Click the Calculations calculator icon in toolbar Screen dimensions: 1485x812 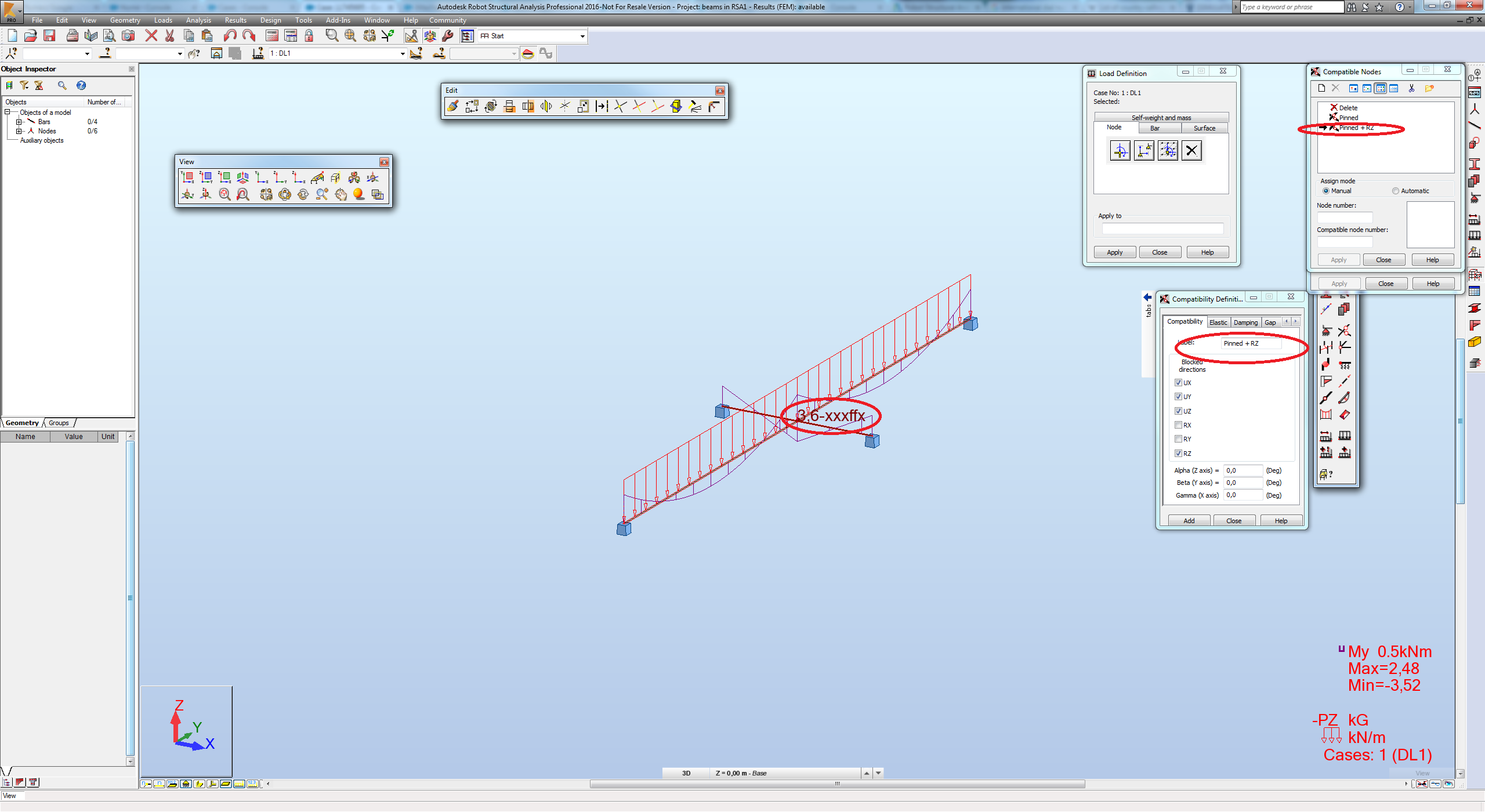pos(271,35)
